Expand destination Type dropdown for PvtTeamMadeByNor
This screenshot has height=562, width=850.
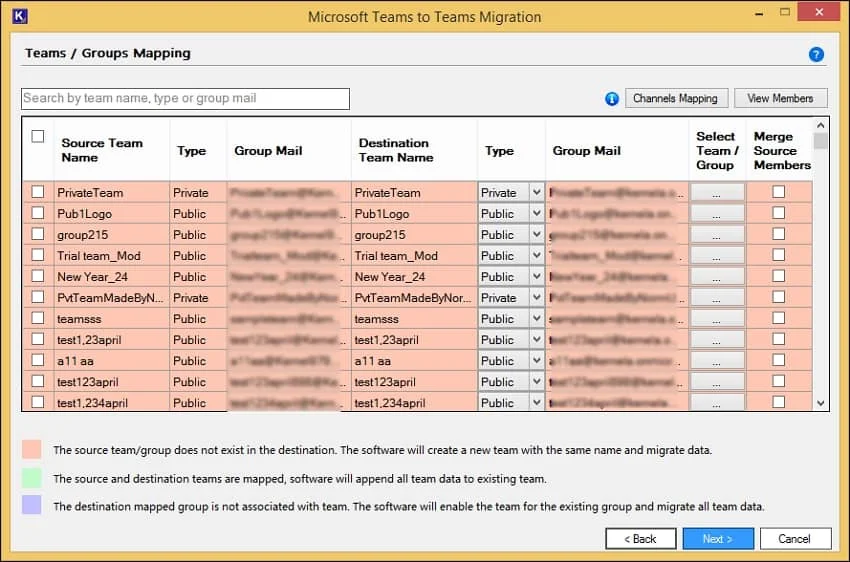(536, 298)
